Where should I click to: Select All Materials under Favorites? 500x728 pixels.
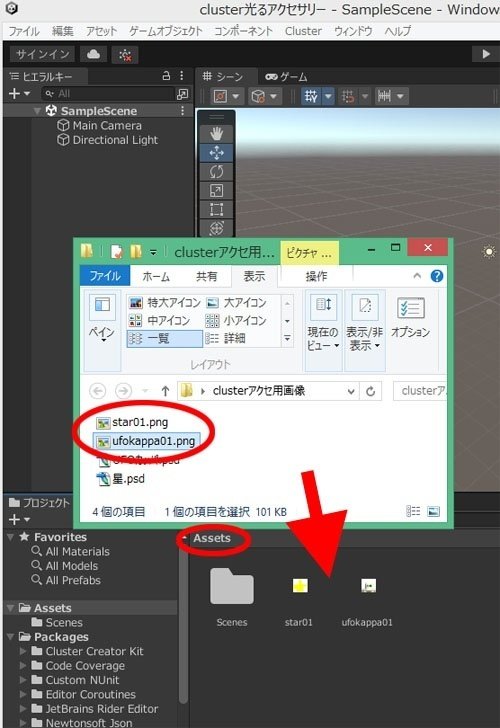point(71,552)
